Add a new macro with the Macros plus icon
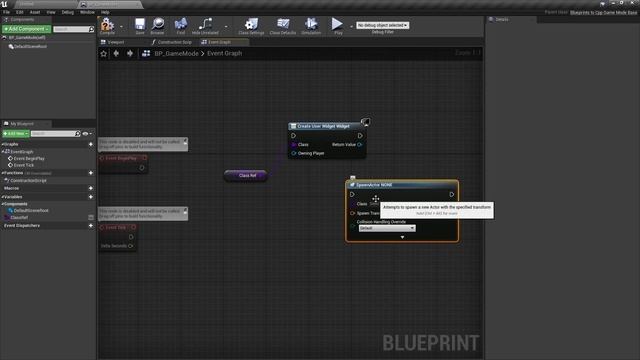This screenshot has width=640, height=360. coord(91,188)
